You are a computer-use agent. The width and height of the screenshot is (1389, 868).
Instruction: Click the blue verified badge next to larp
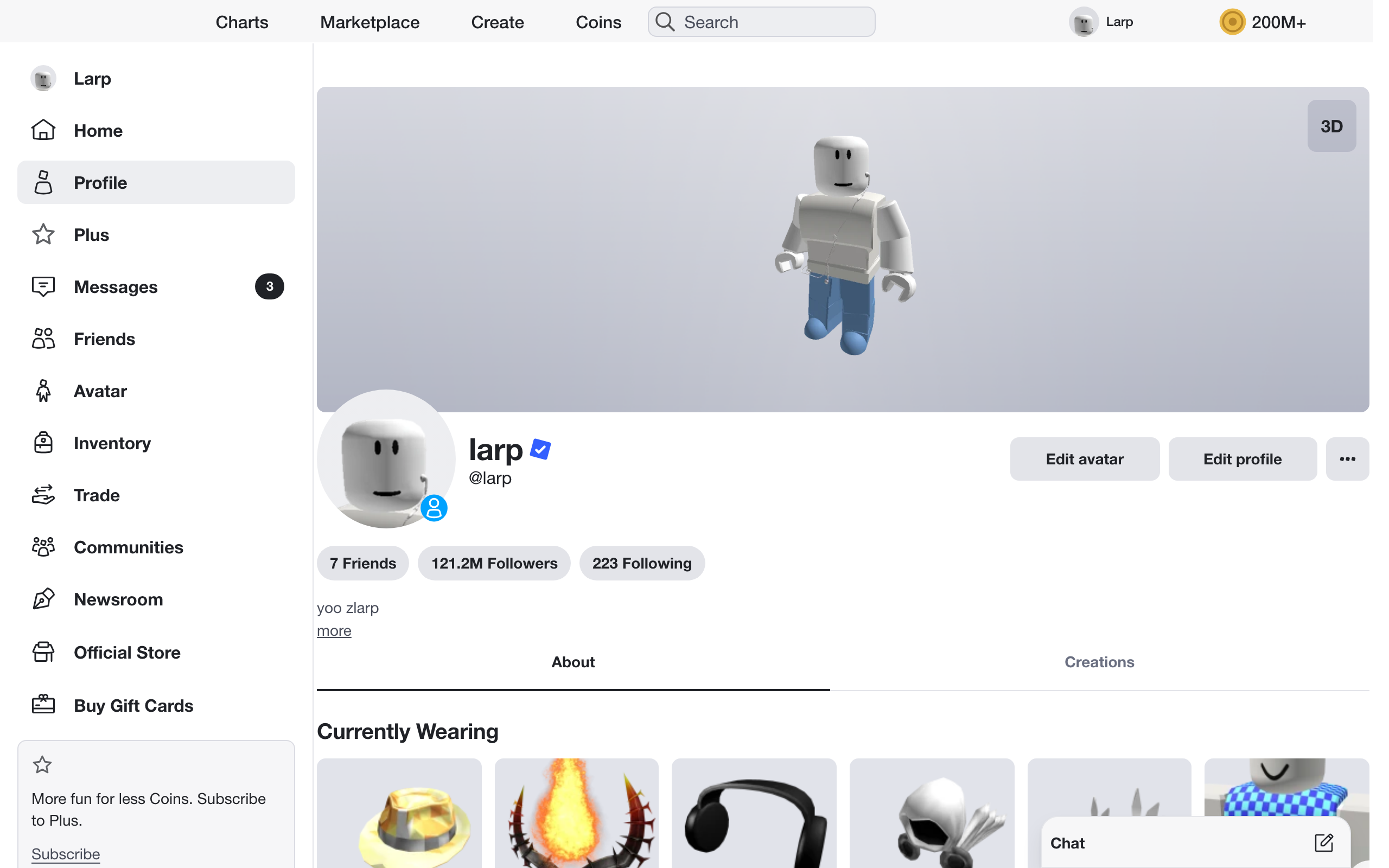(540, 449)
